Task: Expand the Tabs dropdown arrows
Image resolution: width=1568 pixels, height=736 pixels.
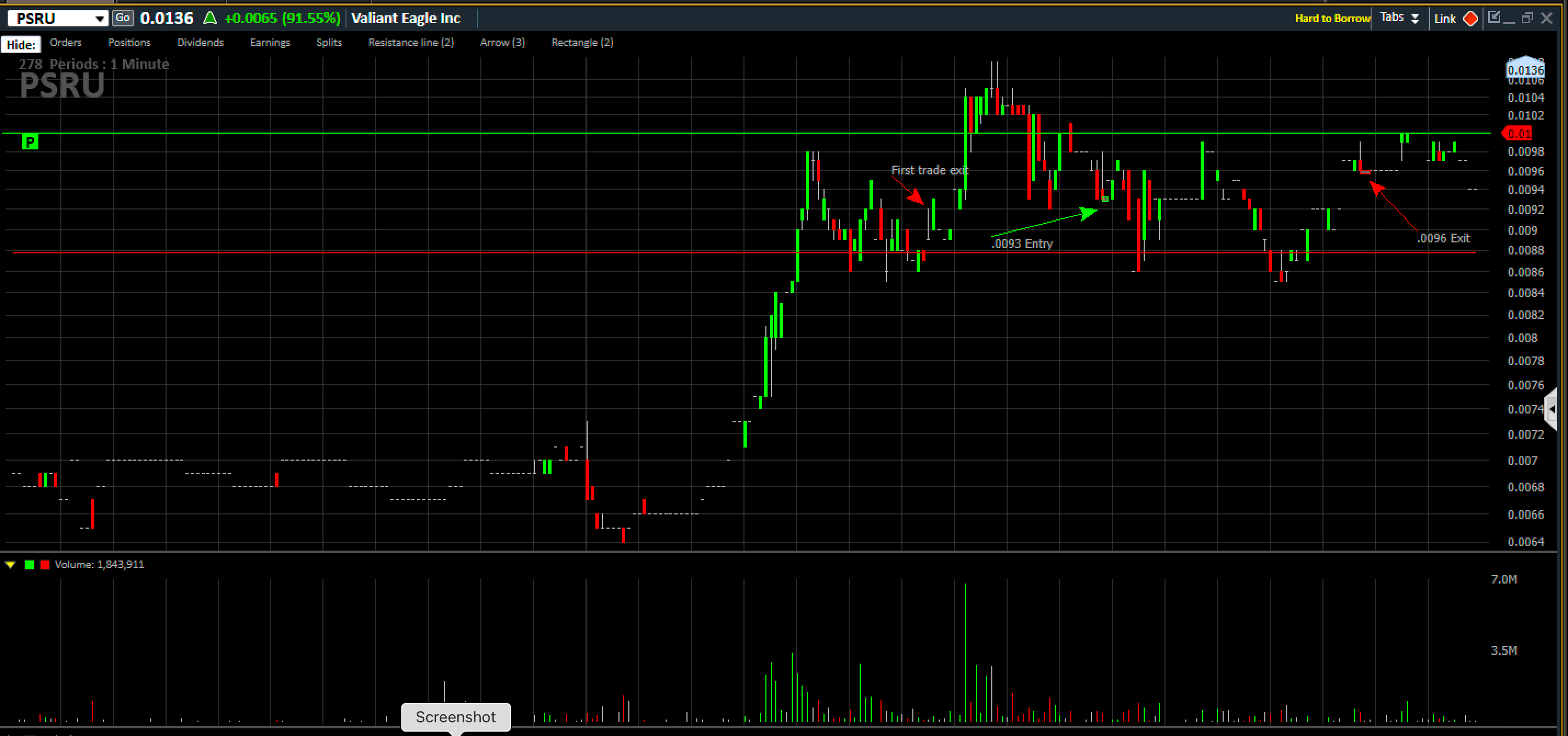Action: [1414, 19]
